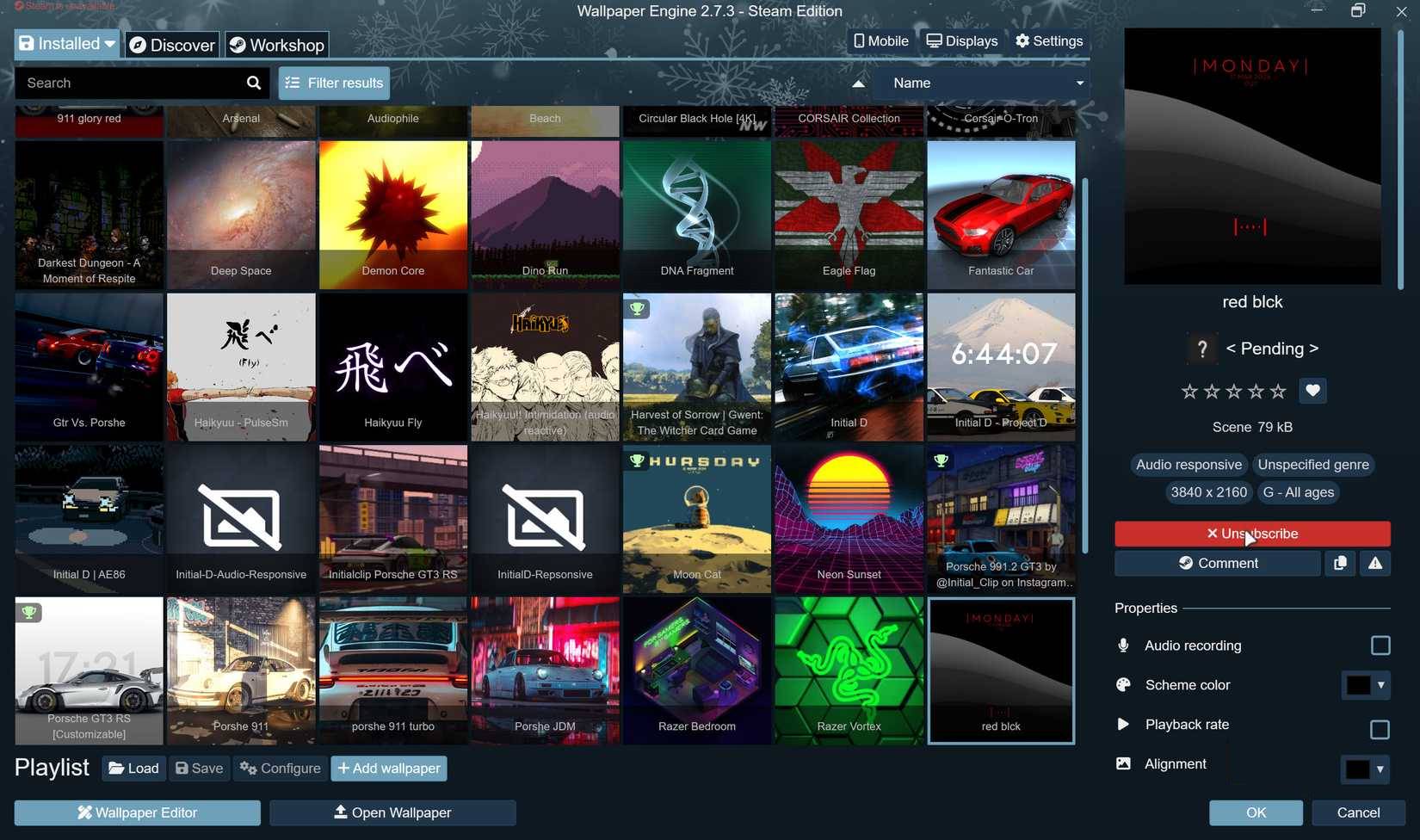
Task: Unsubscribe from the red blck wallpaper
Action: click(x=1252, y=533)
